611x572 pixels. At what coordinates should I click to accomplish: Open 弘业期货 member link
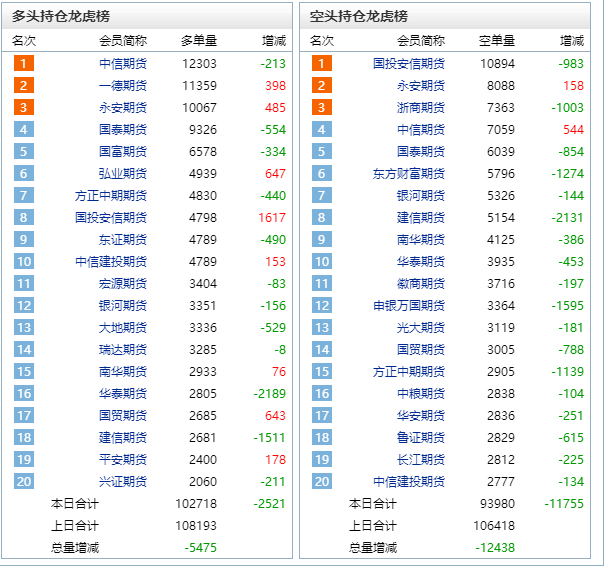(123, 174)
